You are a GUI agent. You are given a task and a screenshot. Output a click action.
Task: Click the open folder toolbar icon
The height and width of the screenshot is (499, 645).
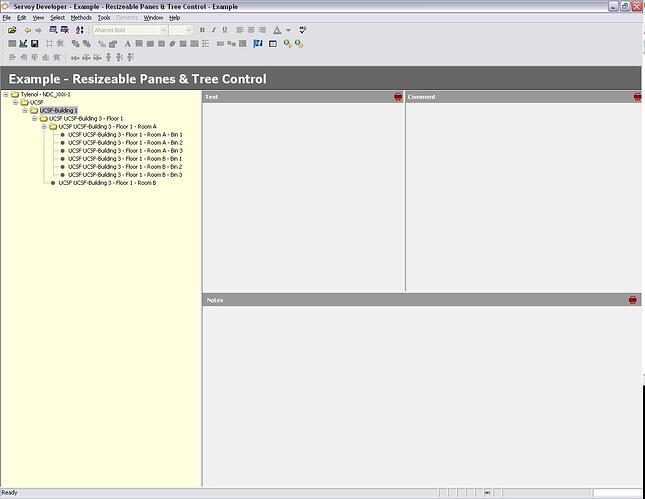[x=12, y=30]
